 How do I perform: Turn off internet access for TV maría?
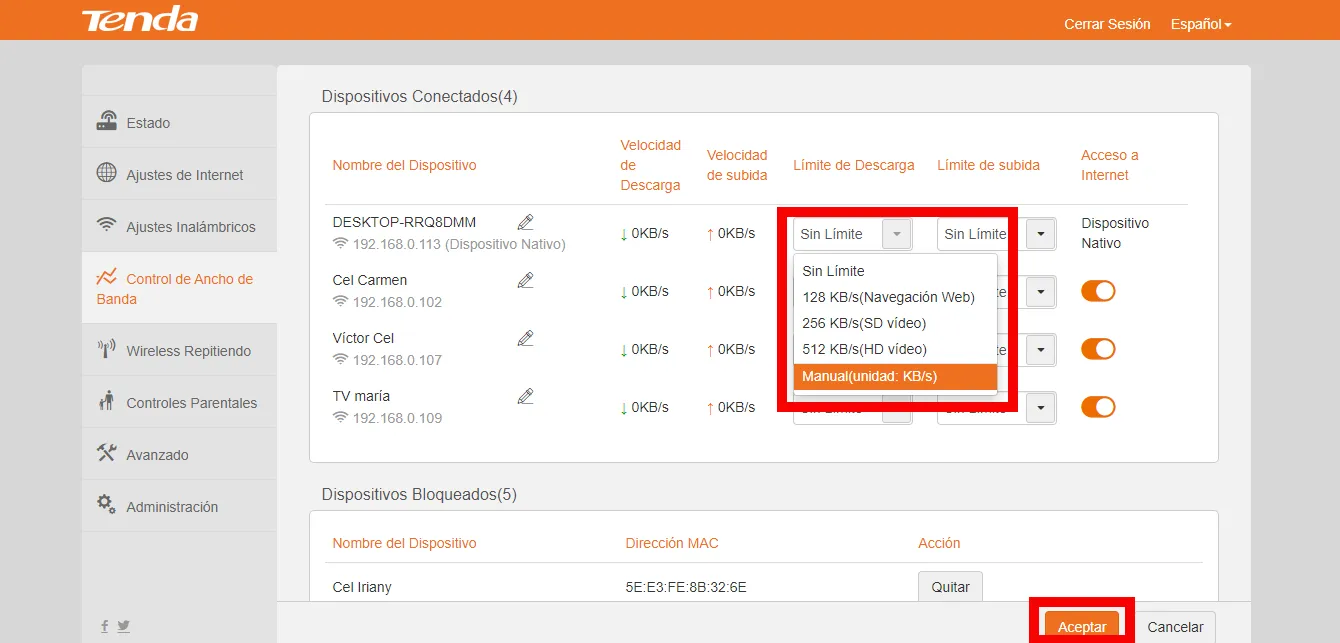click(x=1097, y=407)
